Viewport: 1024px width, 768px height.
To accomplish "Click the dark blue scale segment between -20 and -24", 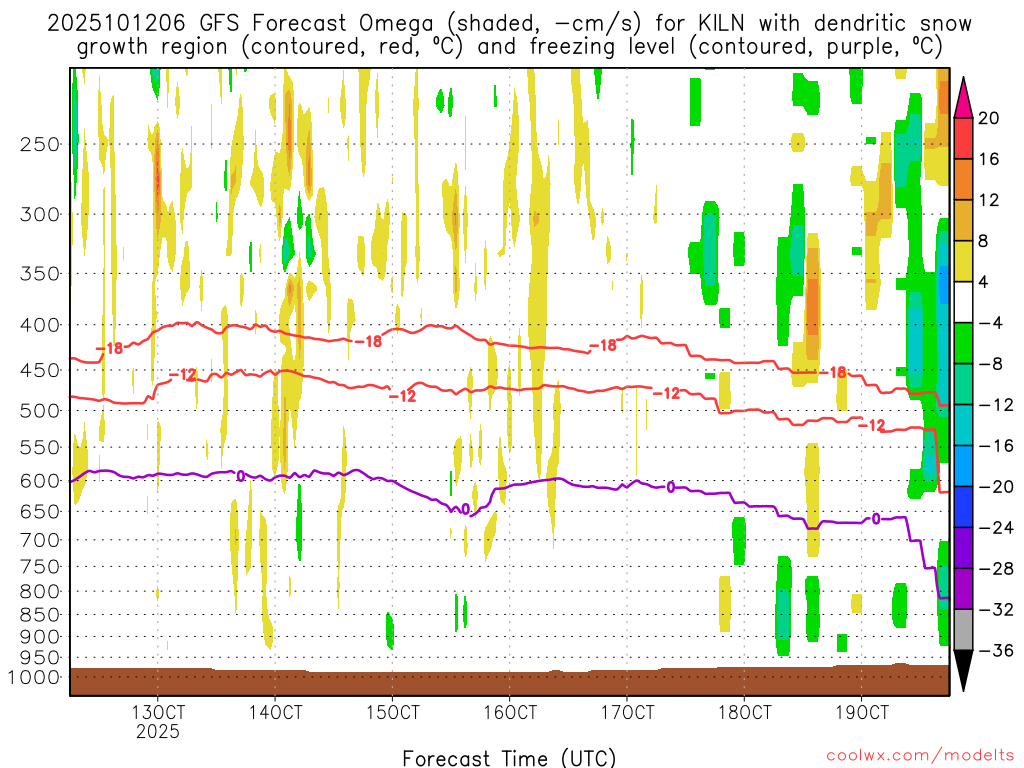I will pos(963,507).
